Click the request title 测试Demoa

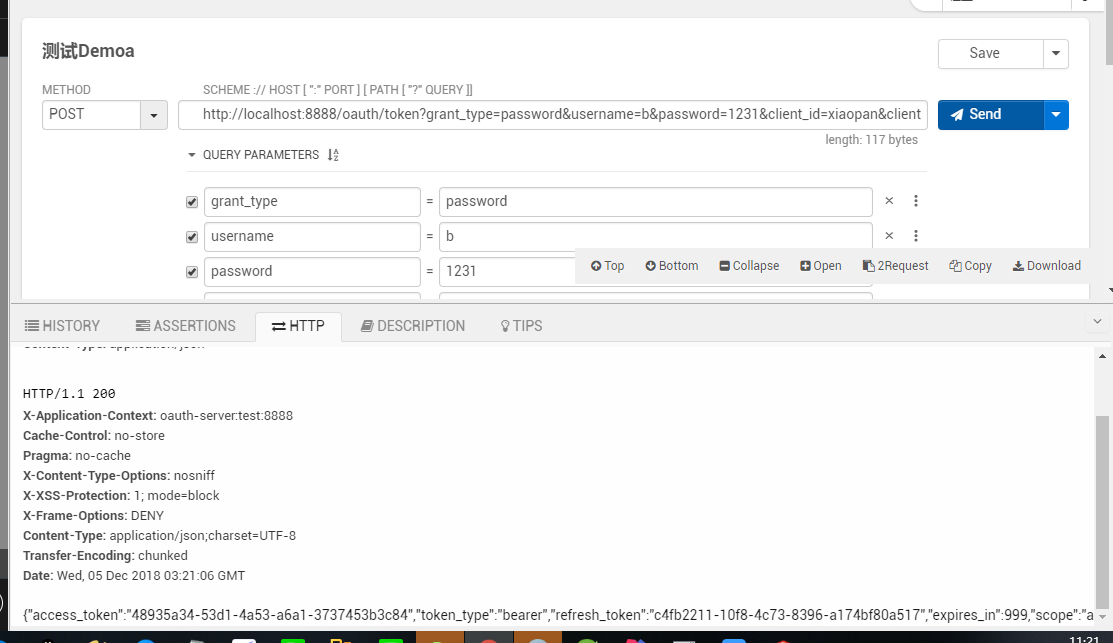[88, 51]
